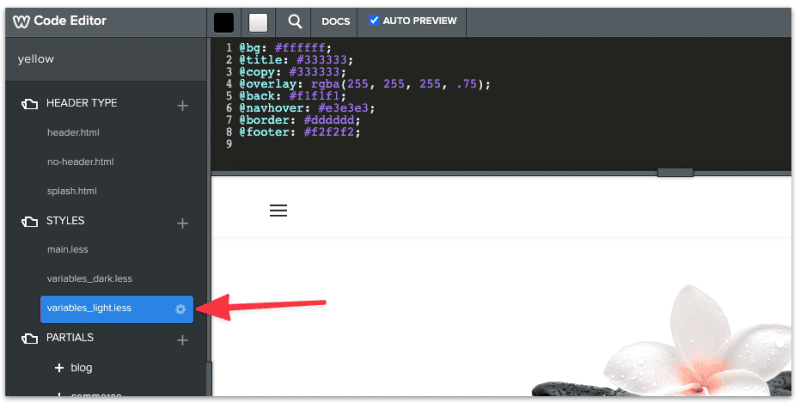This screenshot has width=800, height=404.
Task: Click the @back variable line
Action: point(293,96)
